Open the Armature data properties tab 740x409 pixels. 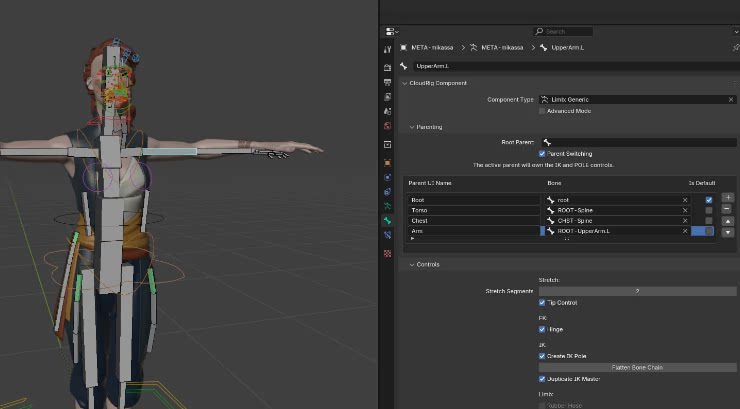tap(387, 206)
